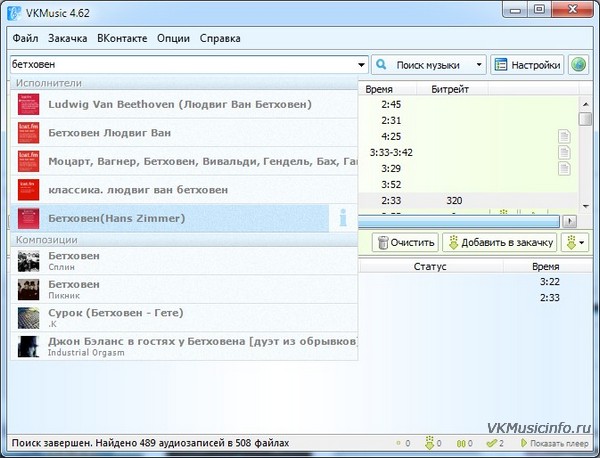Open the Файл menu

pyautogui.click(x=25, y=39)
